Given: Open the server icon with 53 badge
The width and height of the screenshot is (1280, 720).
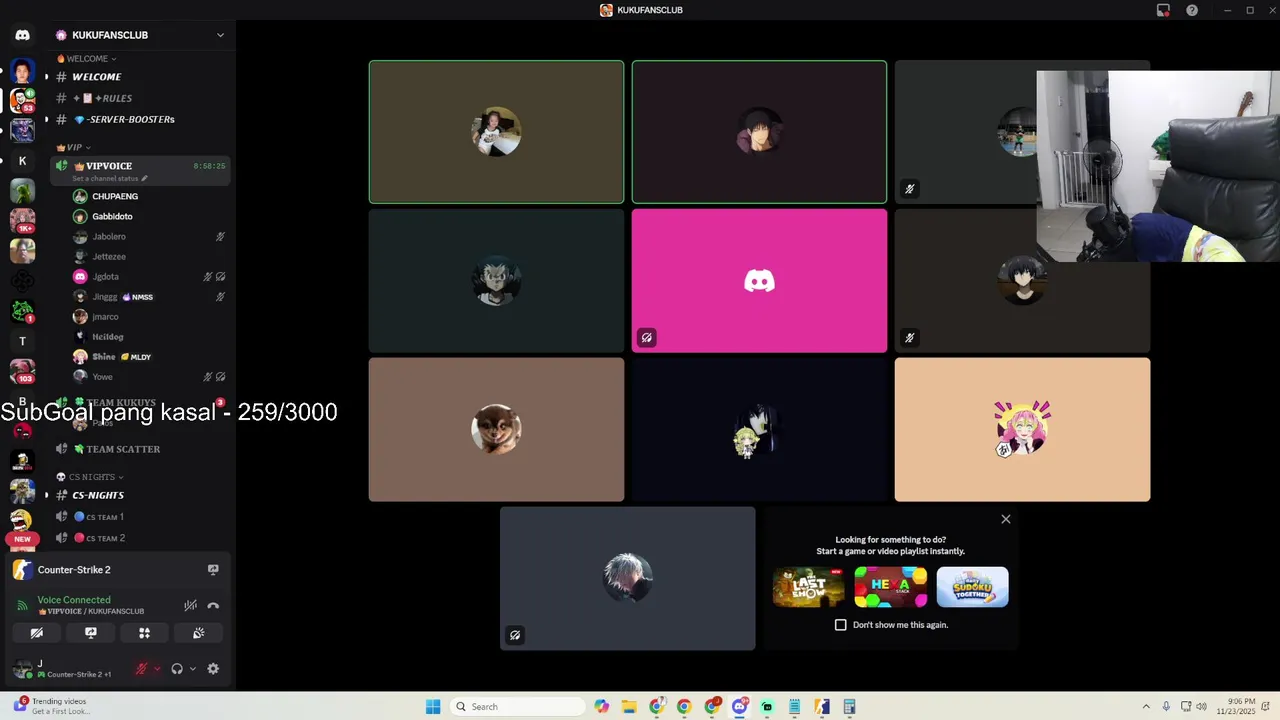Looking at the screenshot, I should pos(22,100).
